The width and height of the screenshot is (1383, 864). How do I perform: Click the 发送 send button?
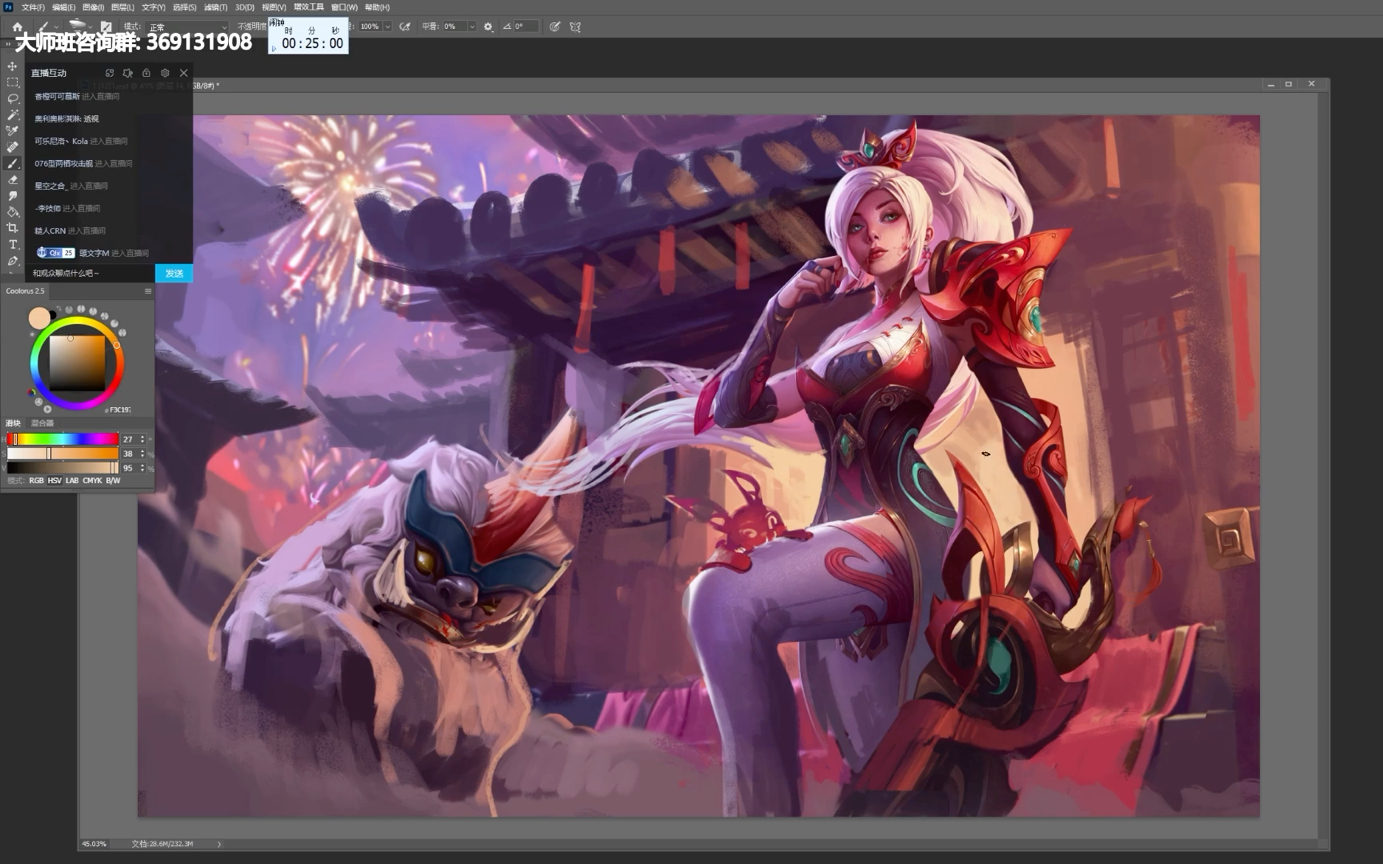coord(174,273)
